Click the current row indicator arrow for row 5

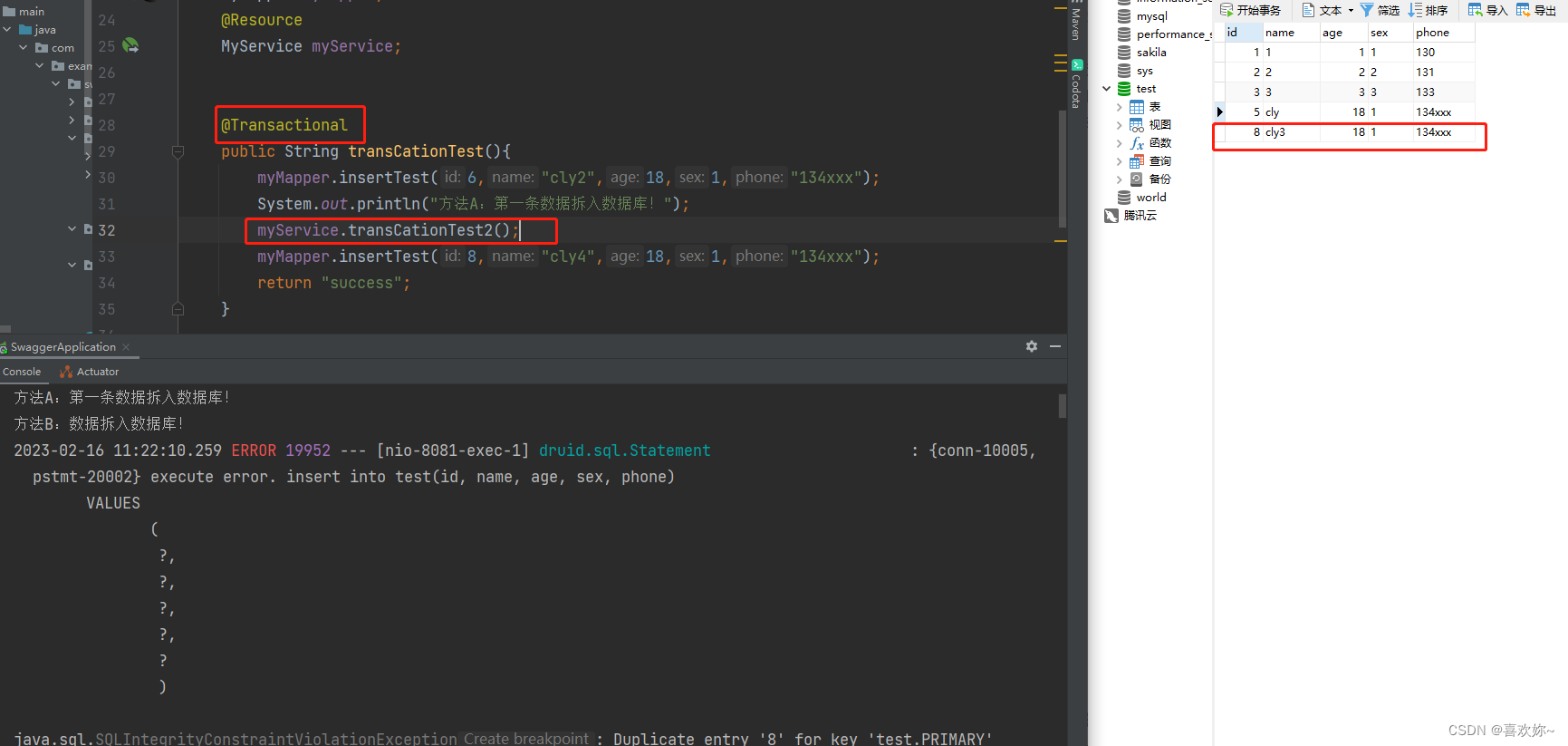pyautogui.click(x=1219, y=112)
